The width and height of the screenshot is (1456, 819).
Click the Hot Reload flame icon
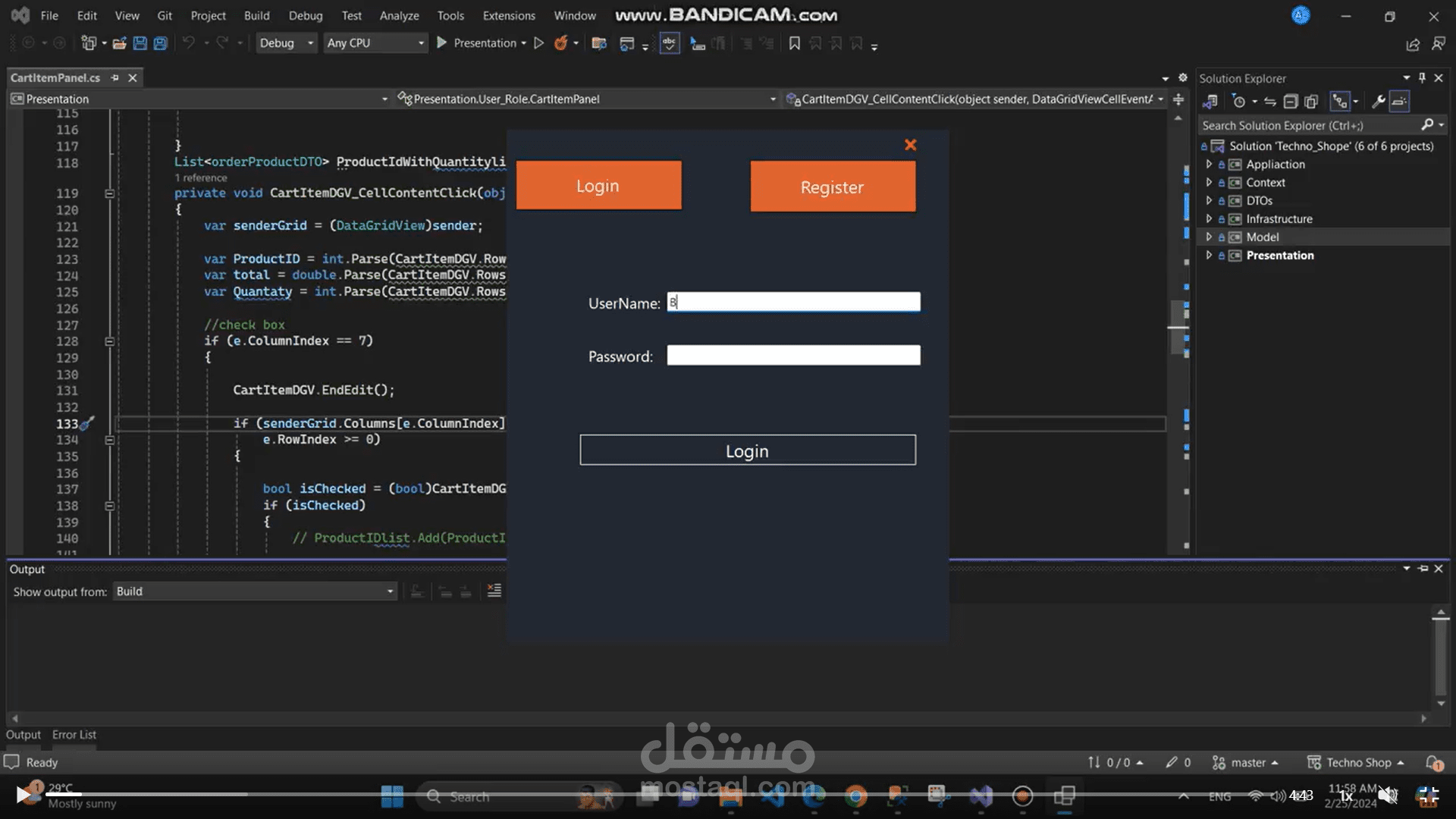point(560,43)
